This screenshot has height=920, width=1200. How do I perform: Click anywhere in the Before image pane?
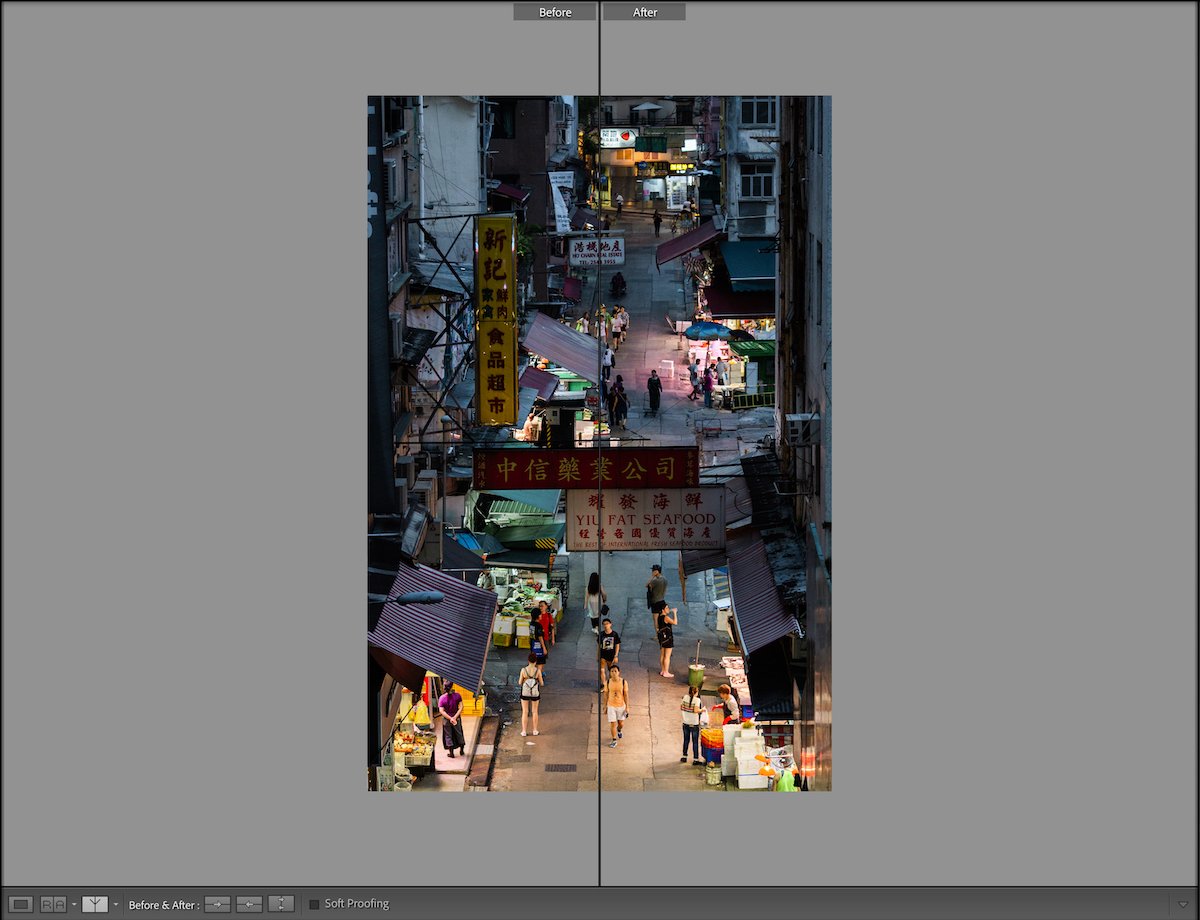click(480, 450)
